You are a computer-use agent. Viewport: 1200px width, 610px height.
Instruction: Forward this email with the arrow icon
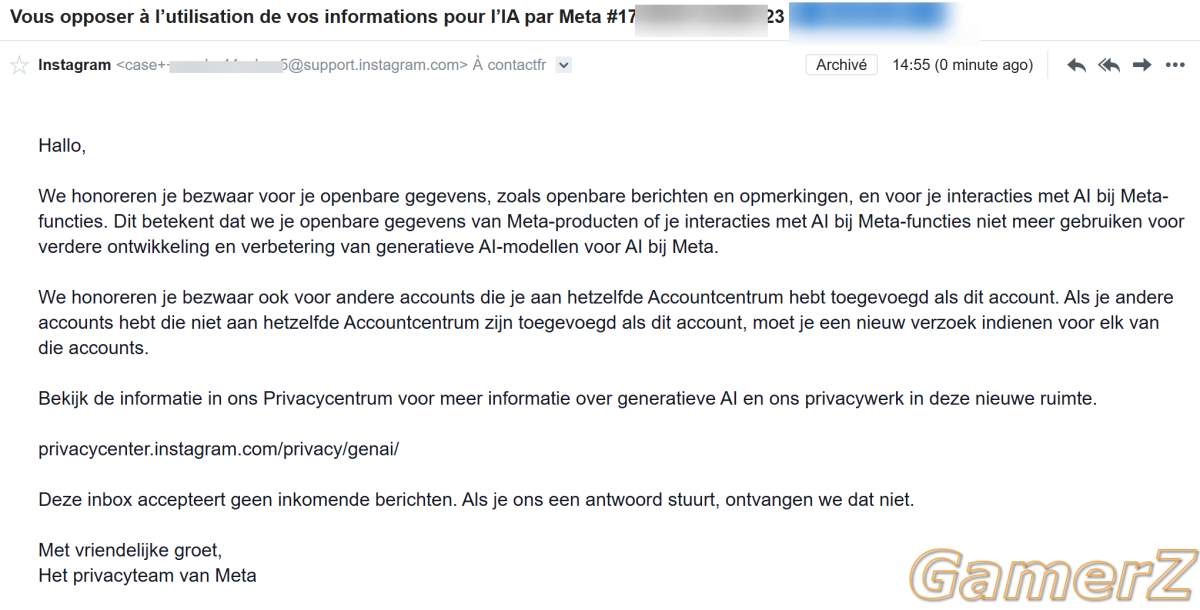(1141, 65)
